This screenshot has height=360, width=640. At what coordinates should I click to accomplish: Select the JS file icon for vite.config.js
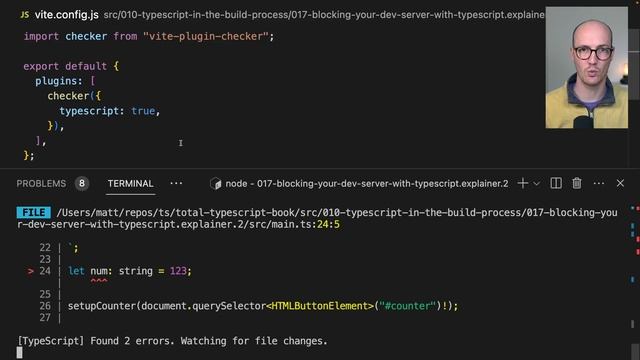(x=24, y=15)
